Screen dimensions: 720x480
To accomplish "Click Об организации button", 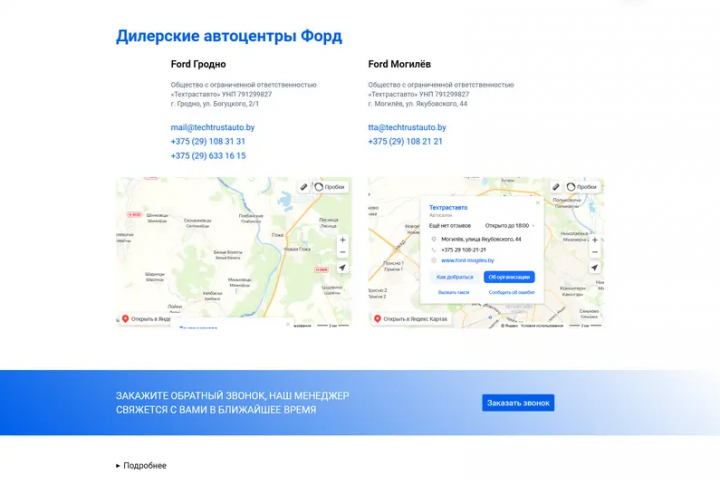I will click(509, 277).
